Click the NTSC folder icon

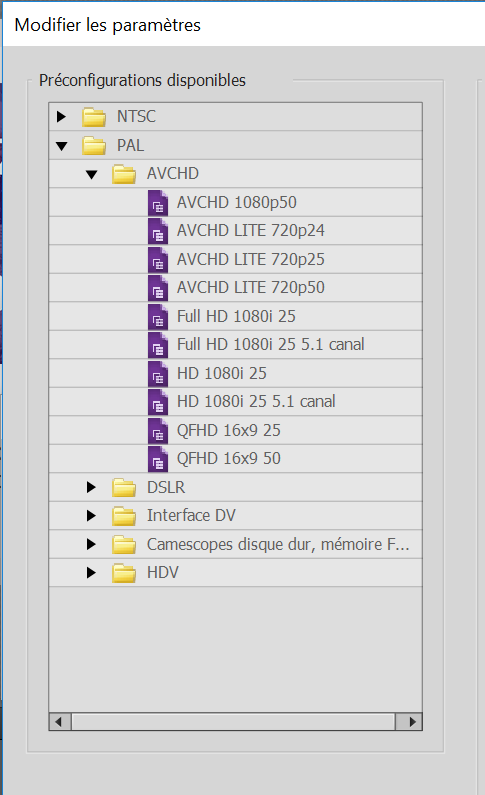point(94,117)
